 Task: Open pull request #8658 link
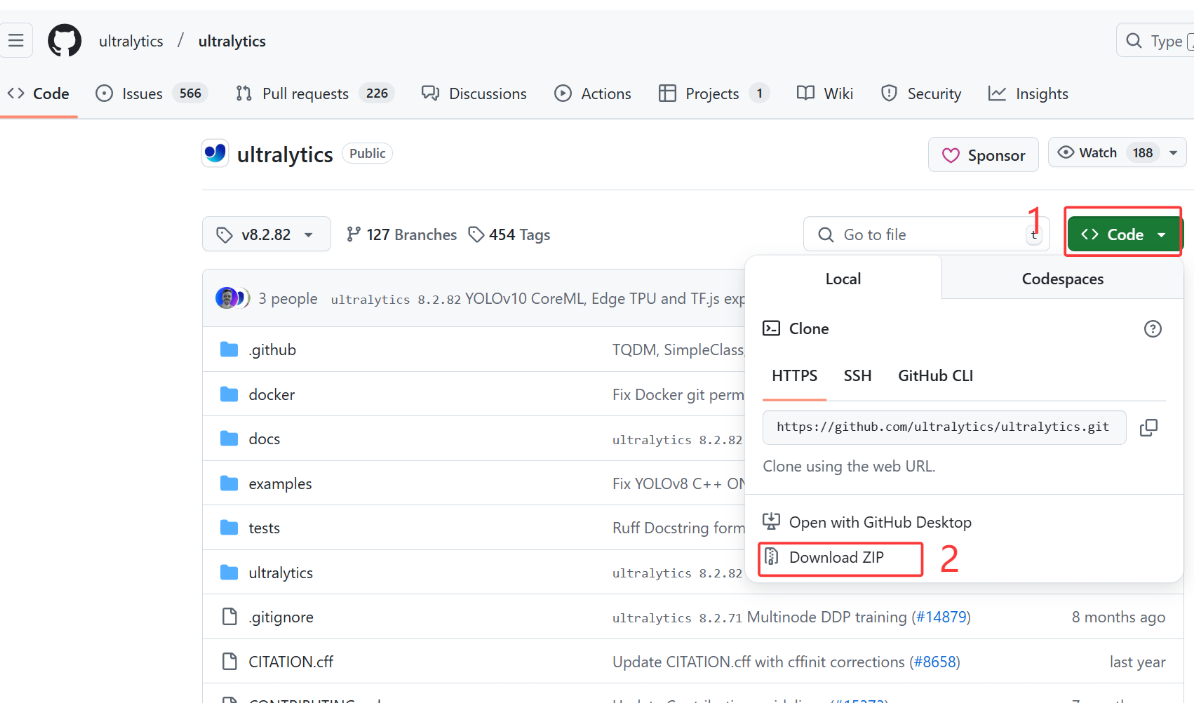tap(935, 662)
